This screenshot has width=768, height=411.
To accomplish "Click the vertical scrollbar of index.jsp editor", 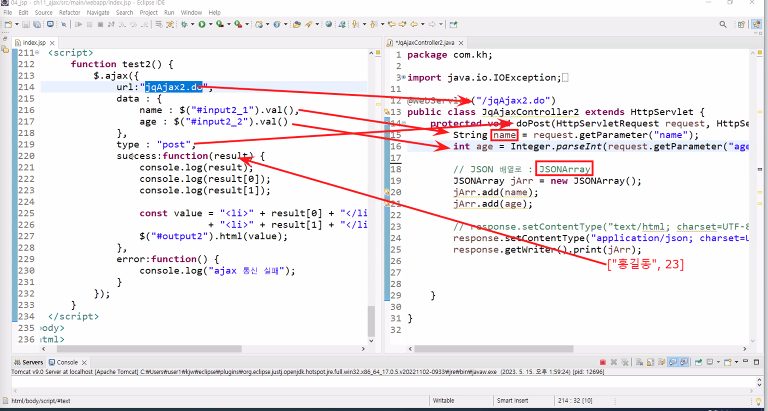I will pyautogui.click(x=371, y=321).
